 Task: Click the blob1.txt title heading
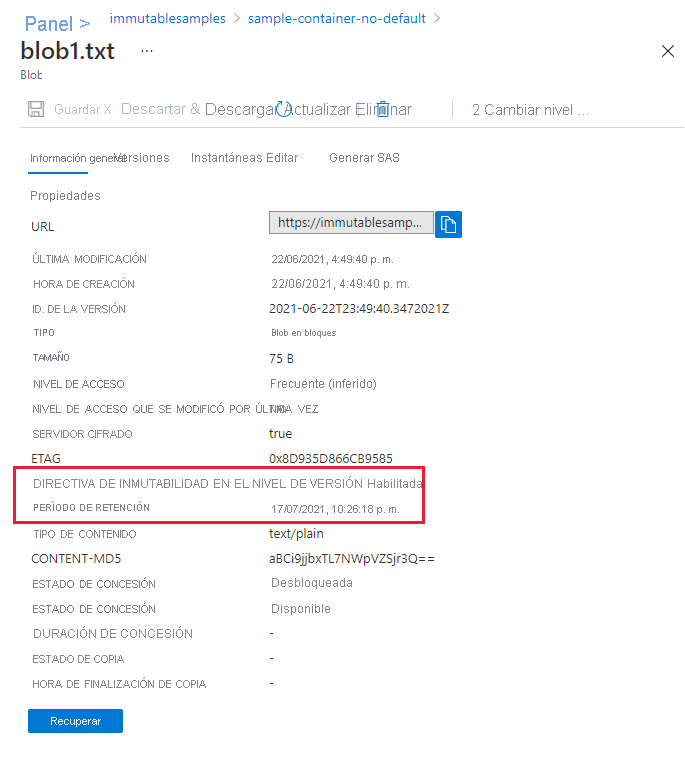coord(68,51)
